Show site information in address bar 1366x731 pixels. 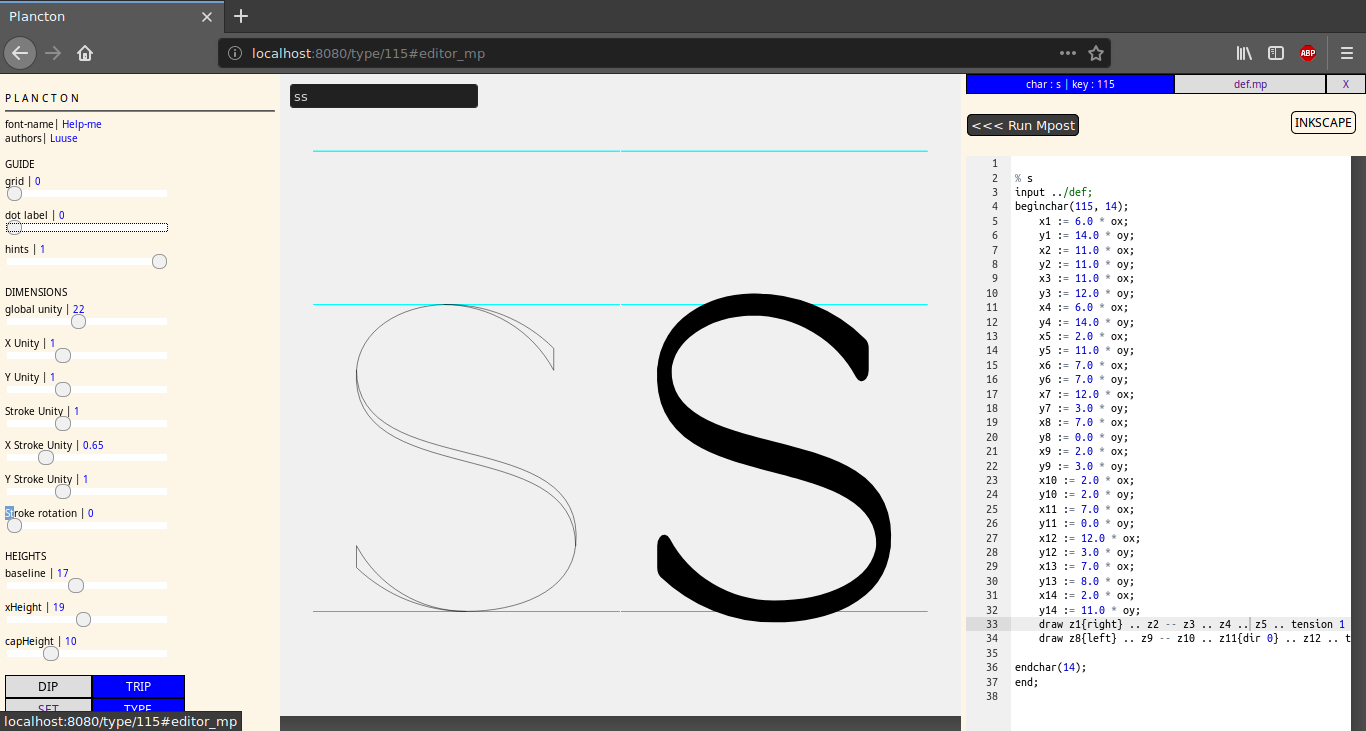(235, 53)
